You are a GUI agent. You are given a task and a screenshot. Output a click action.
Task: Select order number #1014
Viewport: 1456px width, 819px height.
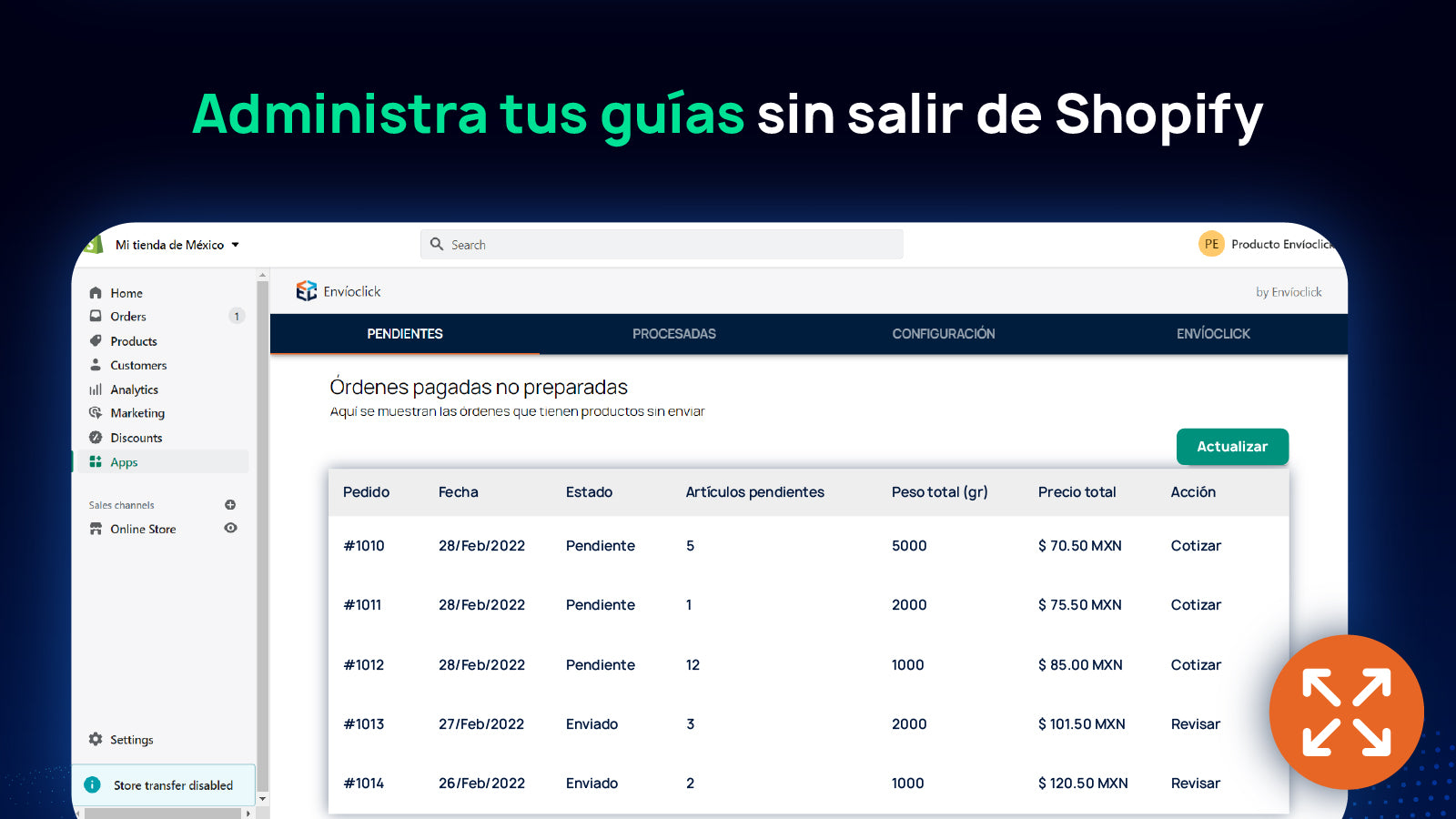[364, 784]
